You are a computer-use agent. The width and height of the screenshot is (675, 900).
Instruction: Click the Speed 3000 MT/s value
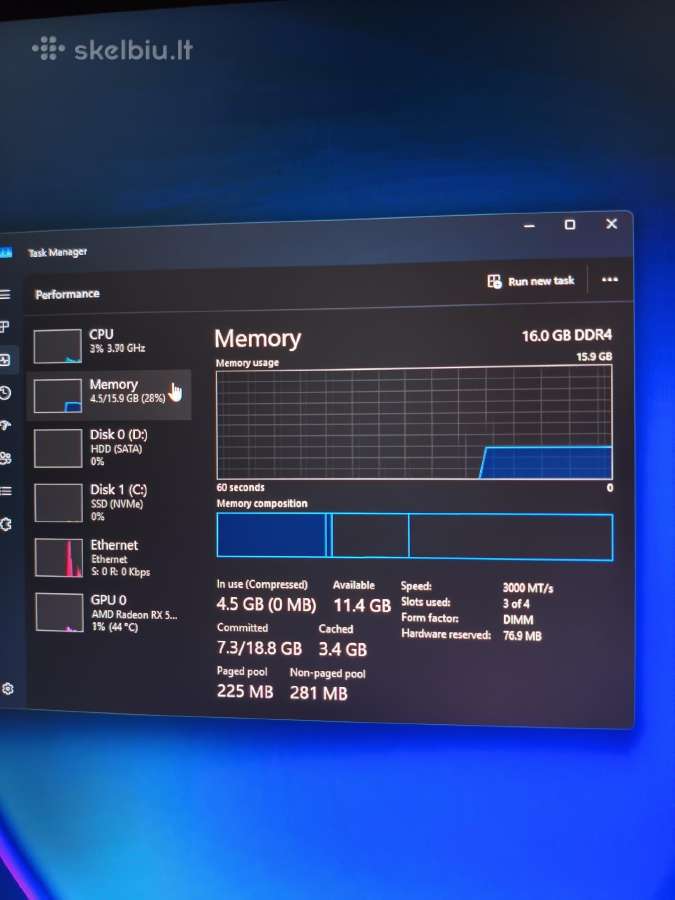pos(528,588)
